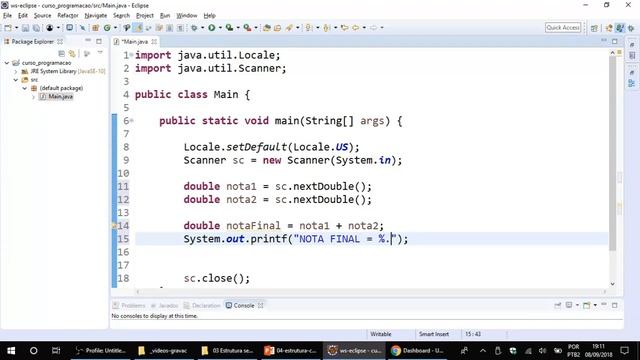Open the File menu

[x=7, y=16]
